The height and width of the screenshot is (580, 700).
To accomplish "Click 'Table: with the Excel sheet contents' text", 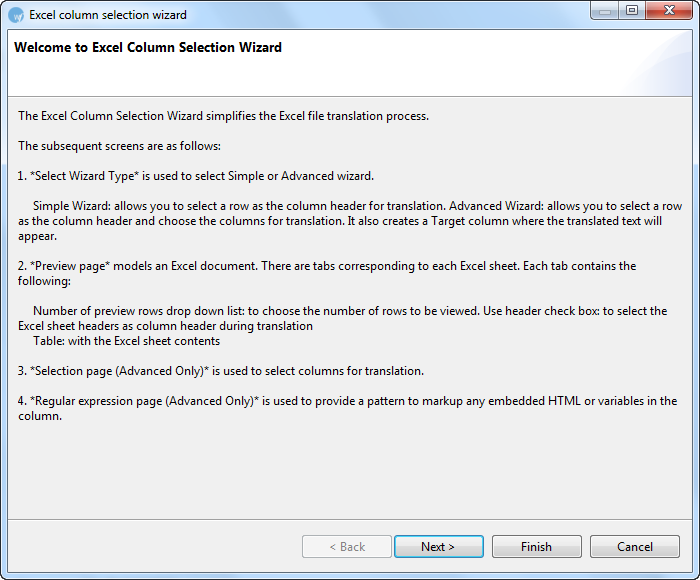I will (x=126, y=341).
